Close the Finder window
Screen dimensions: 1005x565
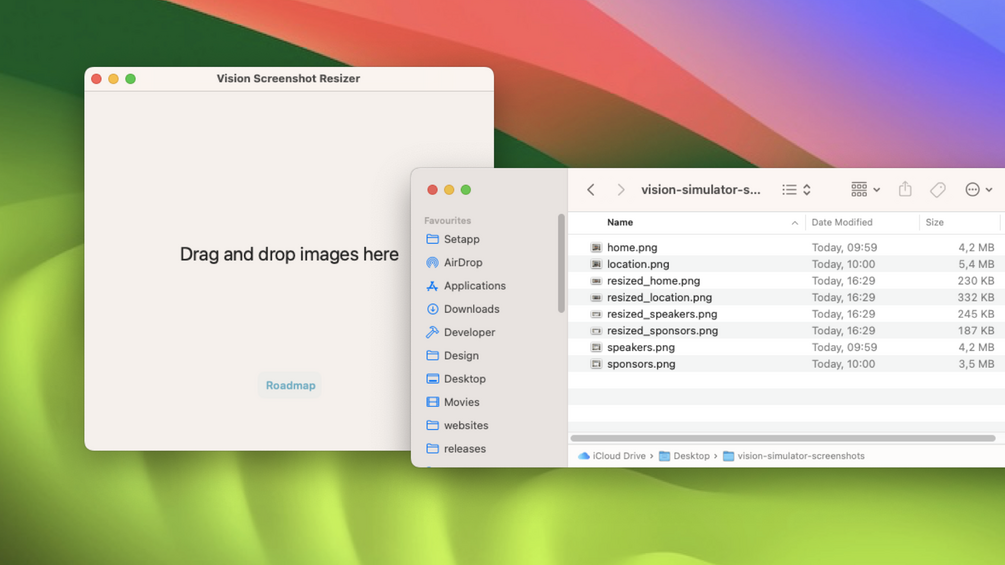432,190
